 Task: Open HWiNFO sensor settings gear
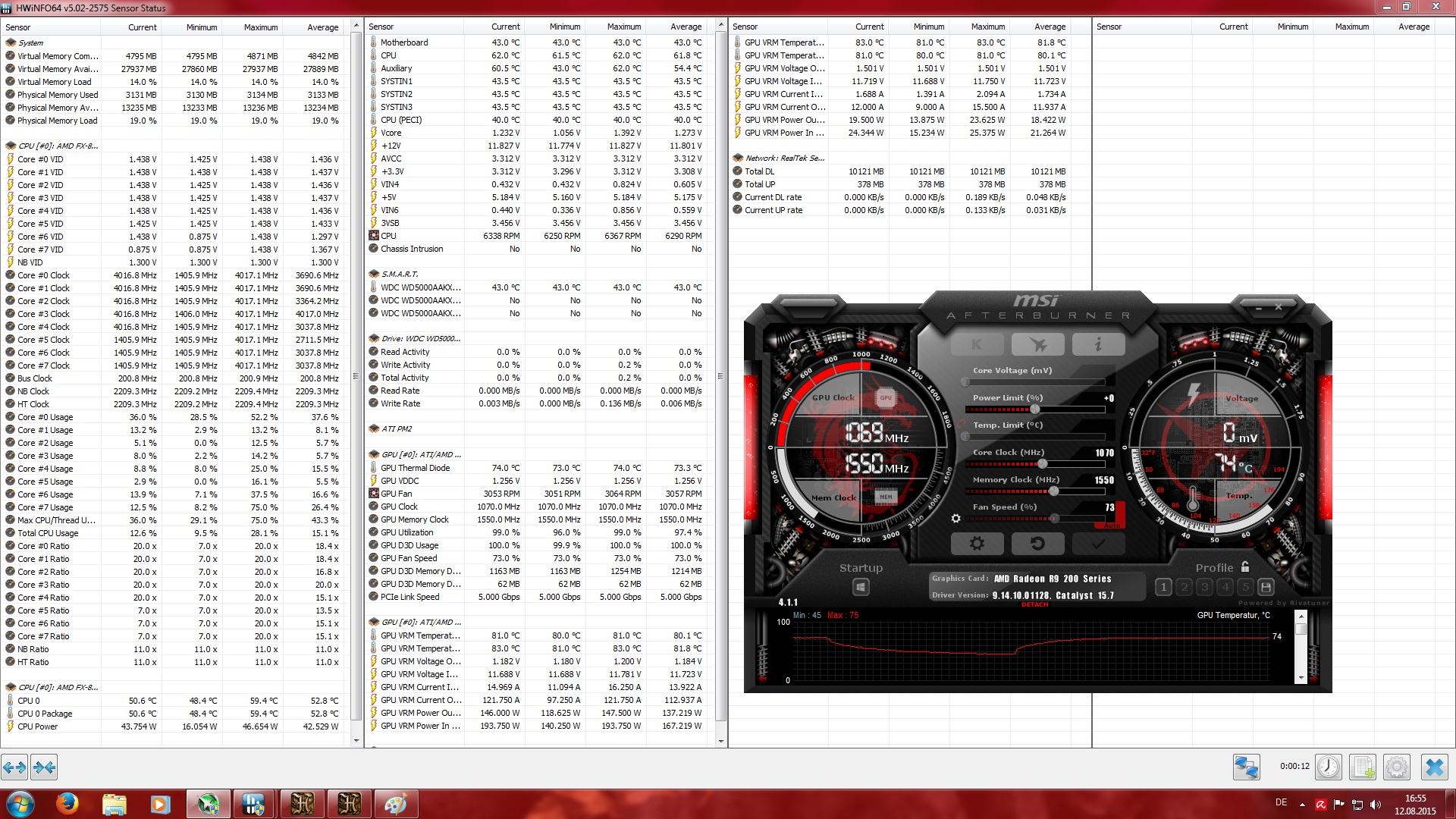pyautogui.click(x=1397, y=767)
